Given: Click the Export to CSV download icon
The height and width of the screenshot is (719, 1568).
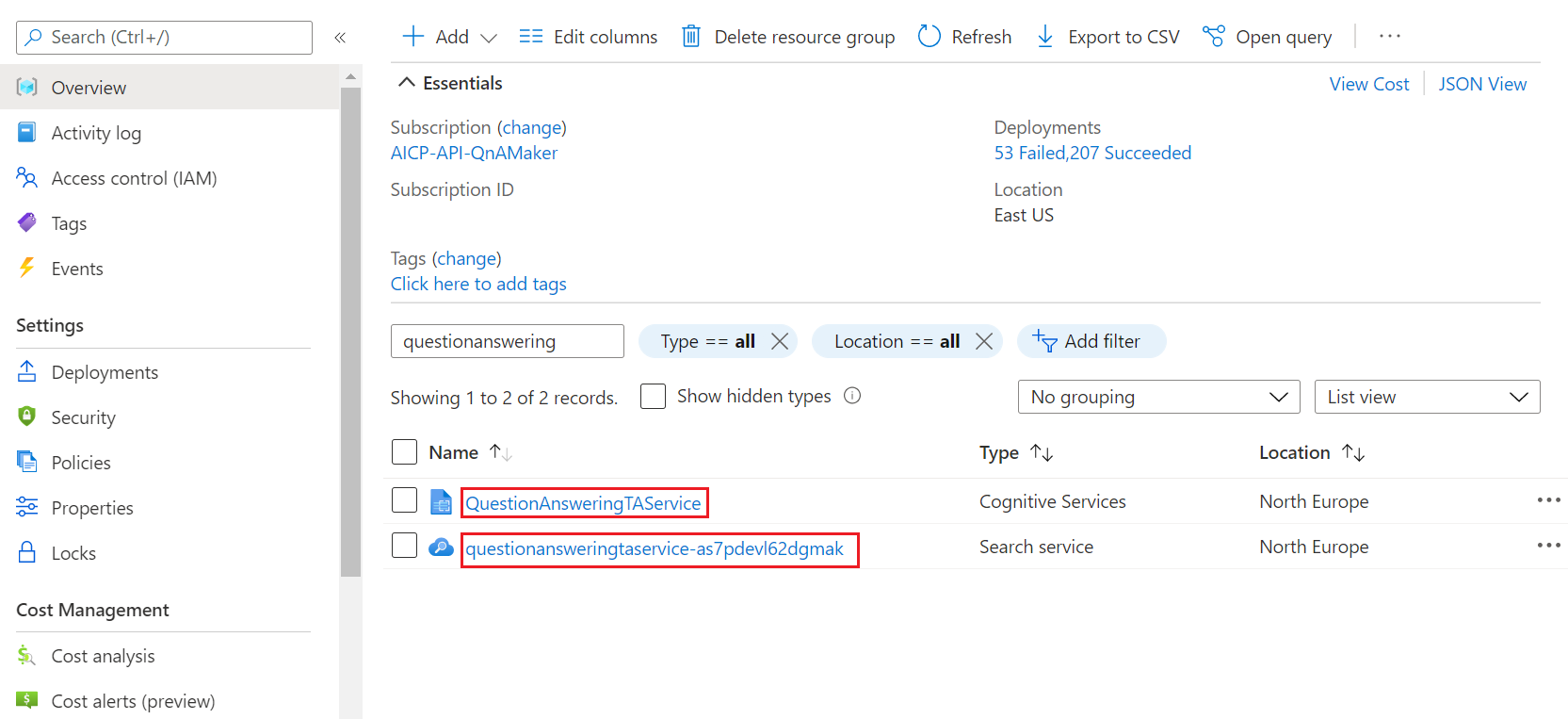Looking at the screenshot, I should coord(1044,37).
